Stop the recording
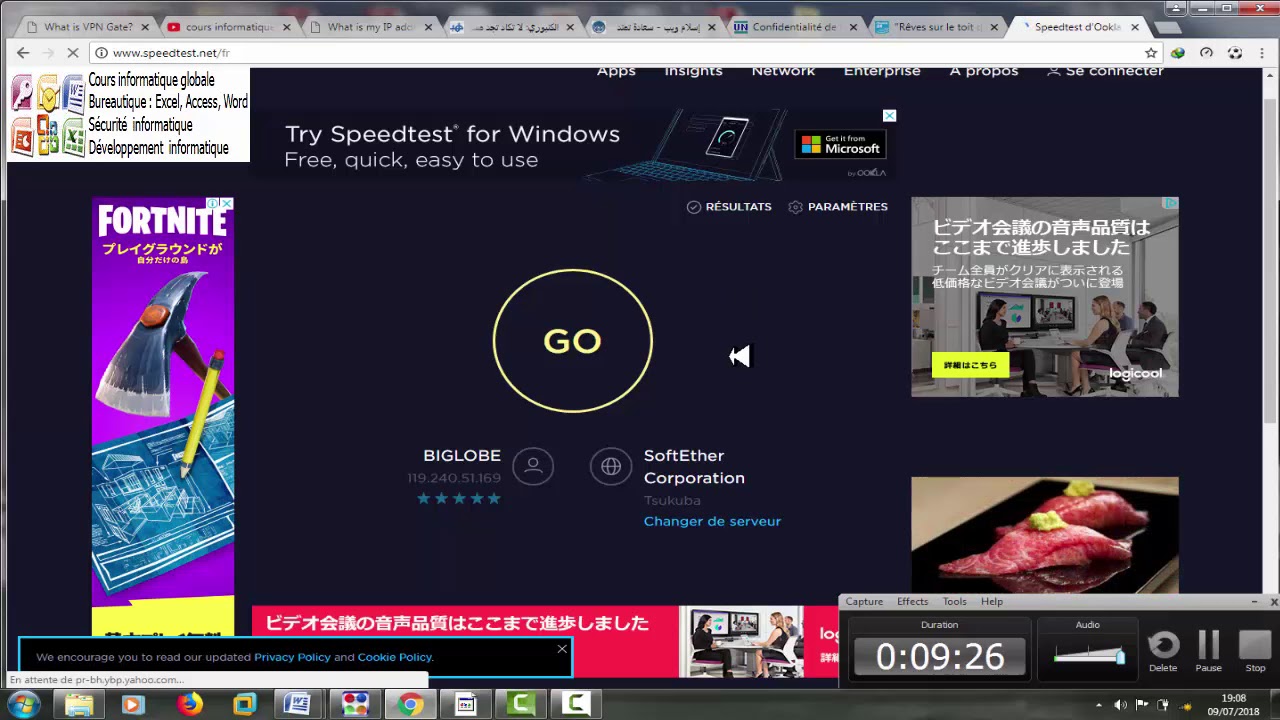 tap(1255, 650)
